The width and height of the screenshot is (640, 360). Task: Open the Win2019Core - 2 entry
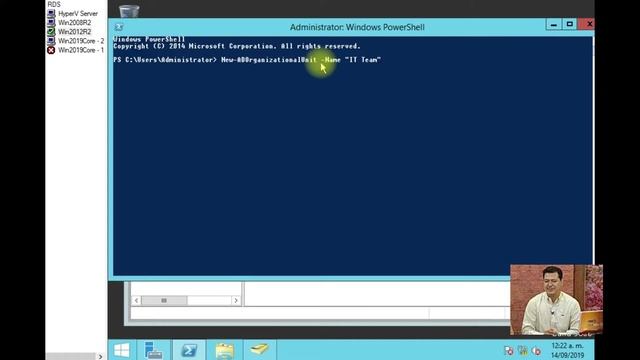click(x=81, y=41)
